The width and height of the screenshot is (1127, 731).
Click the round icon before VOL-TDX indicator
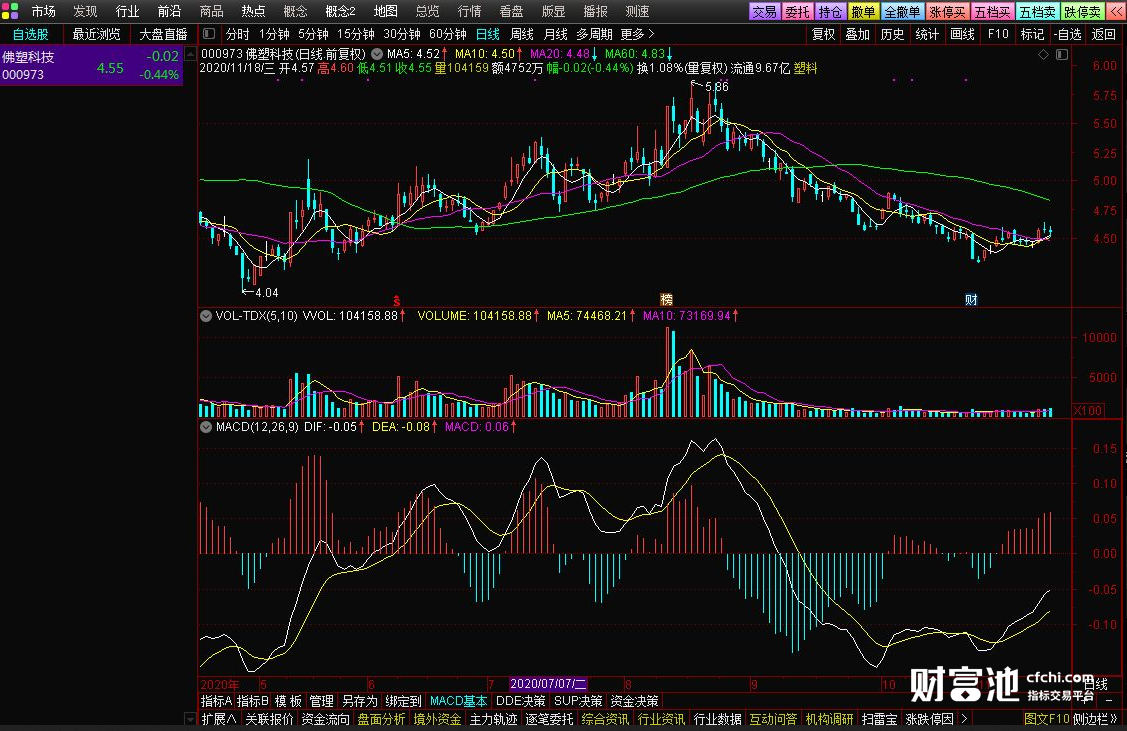pos(206,316)
